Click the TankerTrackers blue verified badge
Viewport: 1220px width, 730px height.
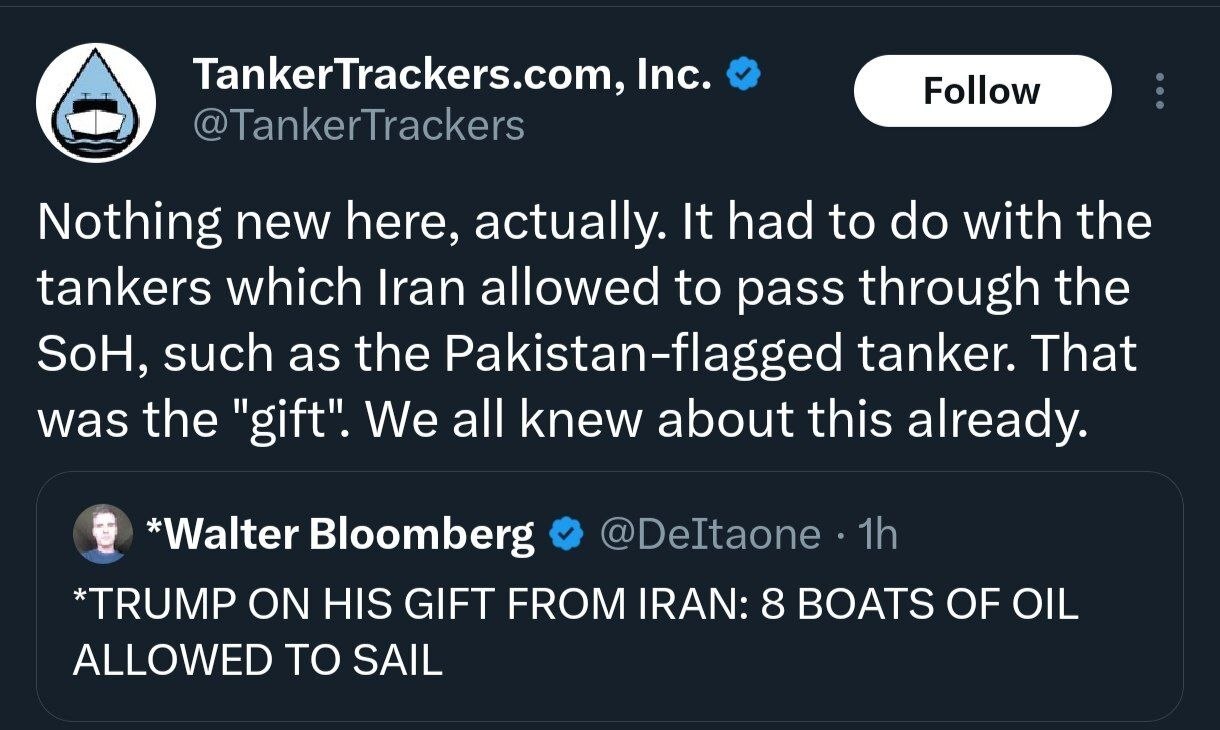[x=743, y=74]
